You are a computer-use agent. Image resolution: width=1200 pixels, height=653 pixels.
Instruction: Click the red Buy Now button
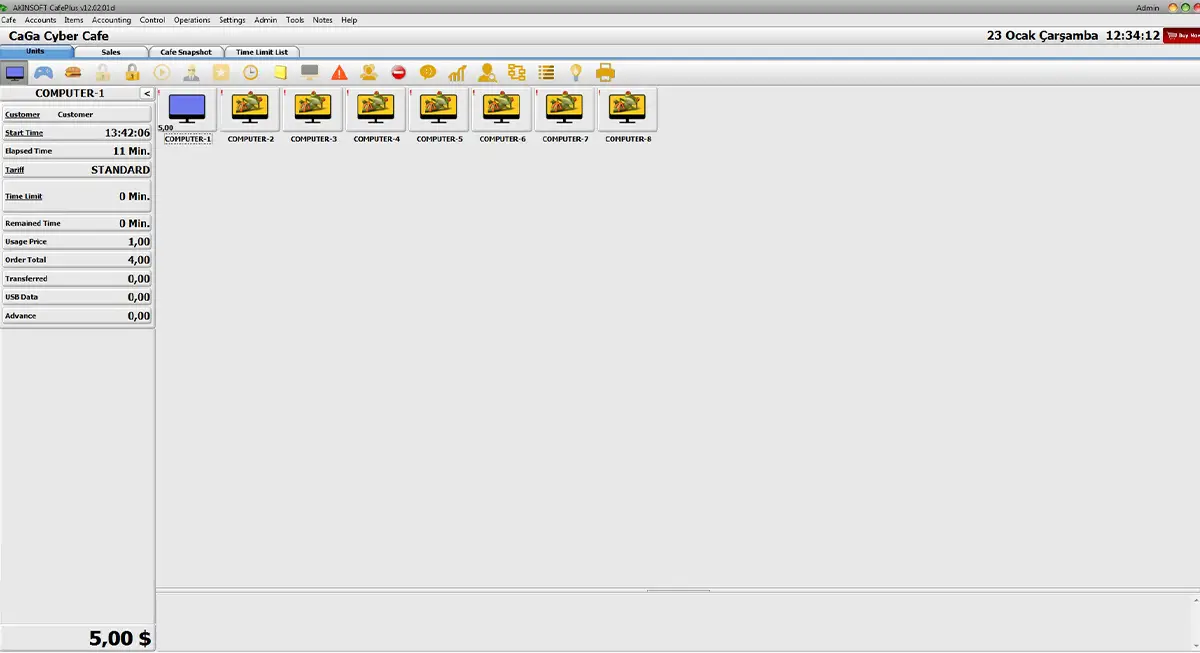(x=1181, y=35)
